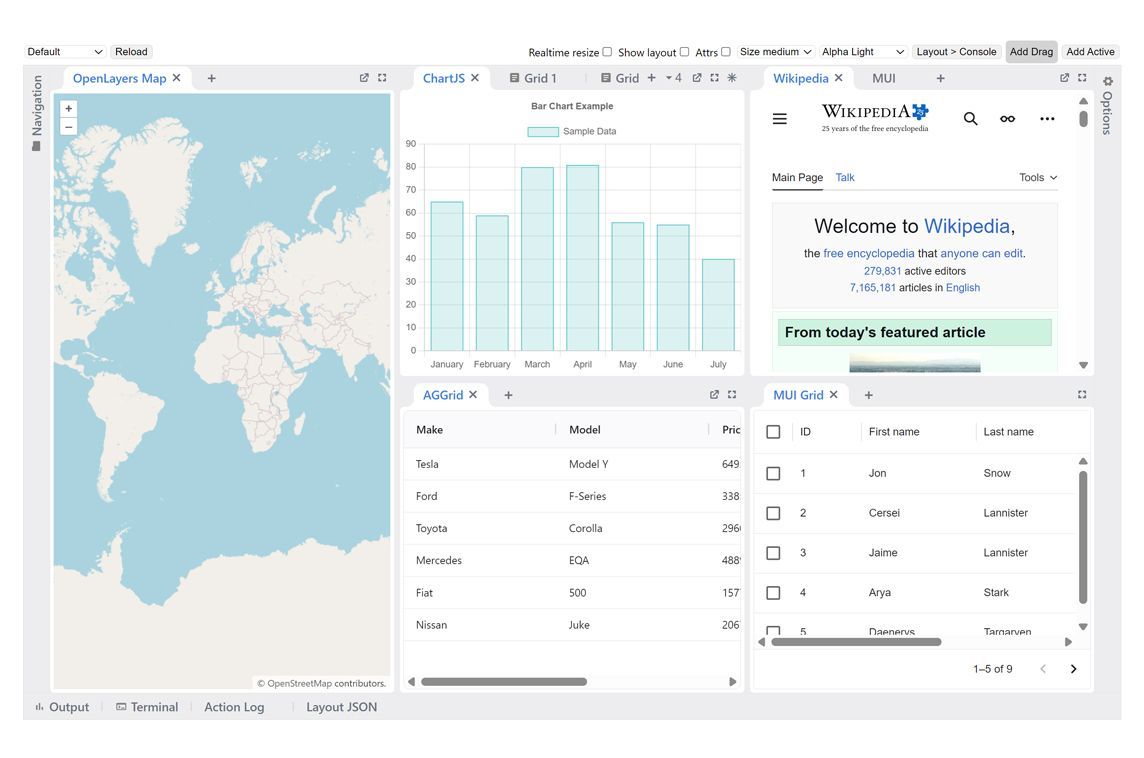Open Wikipedia search magnifier
The width and height of the screenshot is (1144, 758).
[970, 118]
